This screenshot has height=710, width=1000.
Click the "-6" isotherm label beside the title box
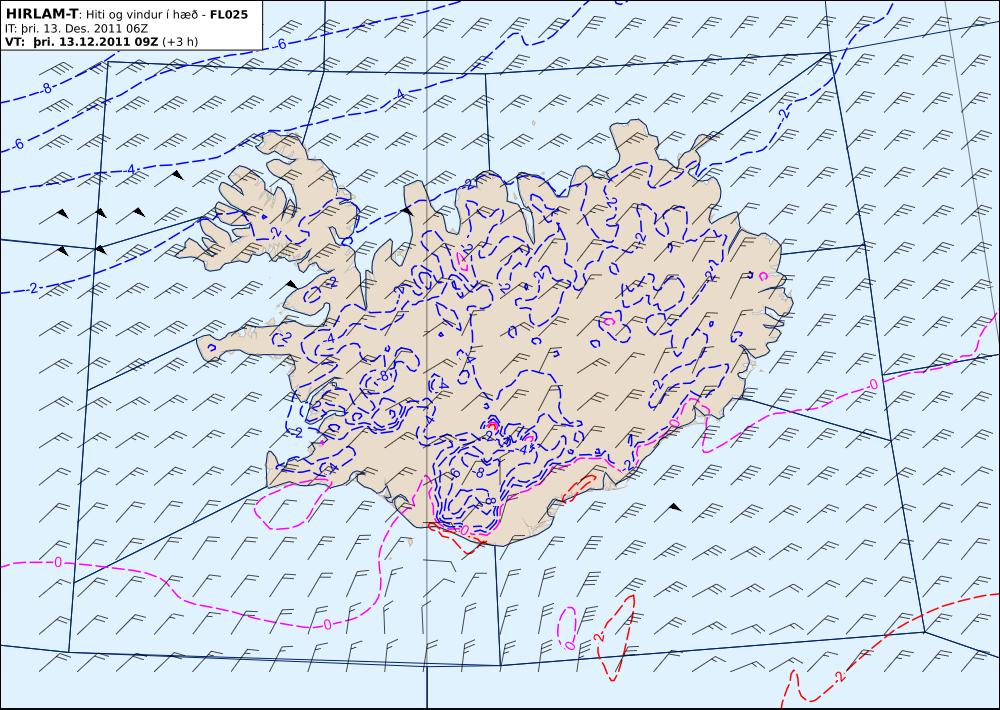coord(281,44)
